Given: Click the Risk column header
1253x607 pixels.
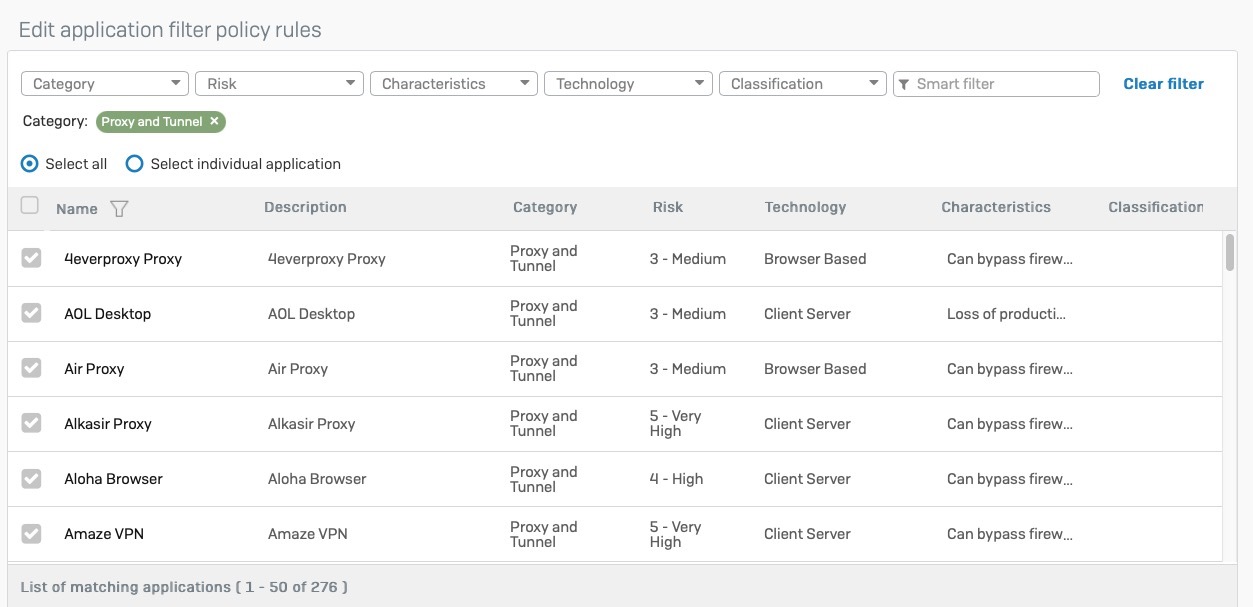Looking at the screenshot, I should (x=667, y=207).
